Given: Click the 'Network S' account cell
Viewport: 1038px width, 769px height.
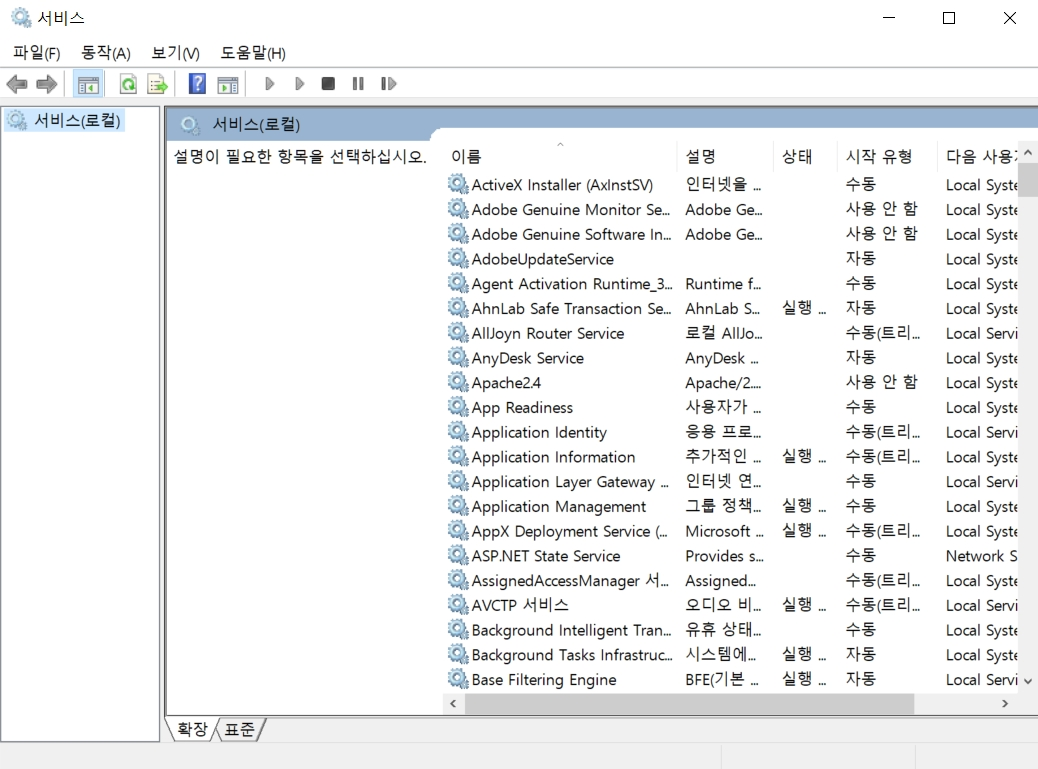Looking at the screenshot, I should [x=981, y=556].
